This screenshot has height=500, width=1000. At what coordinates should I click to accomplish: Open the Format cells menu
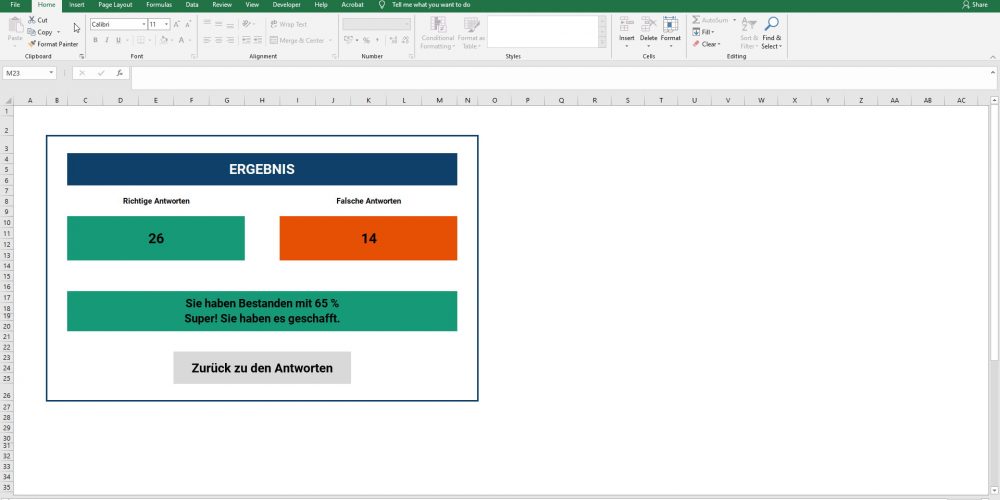coord(670,32)
